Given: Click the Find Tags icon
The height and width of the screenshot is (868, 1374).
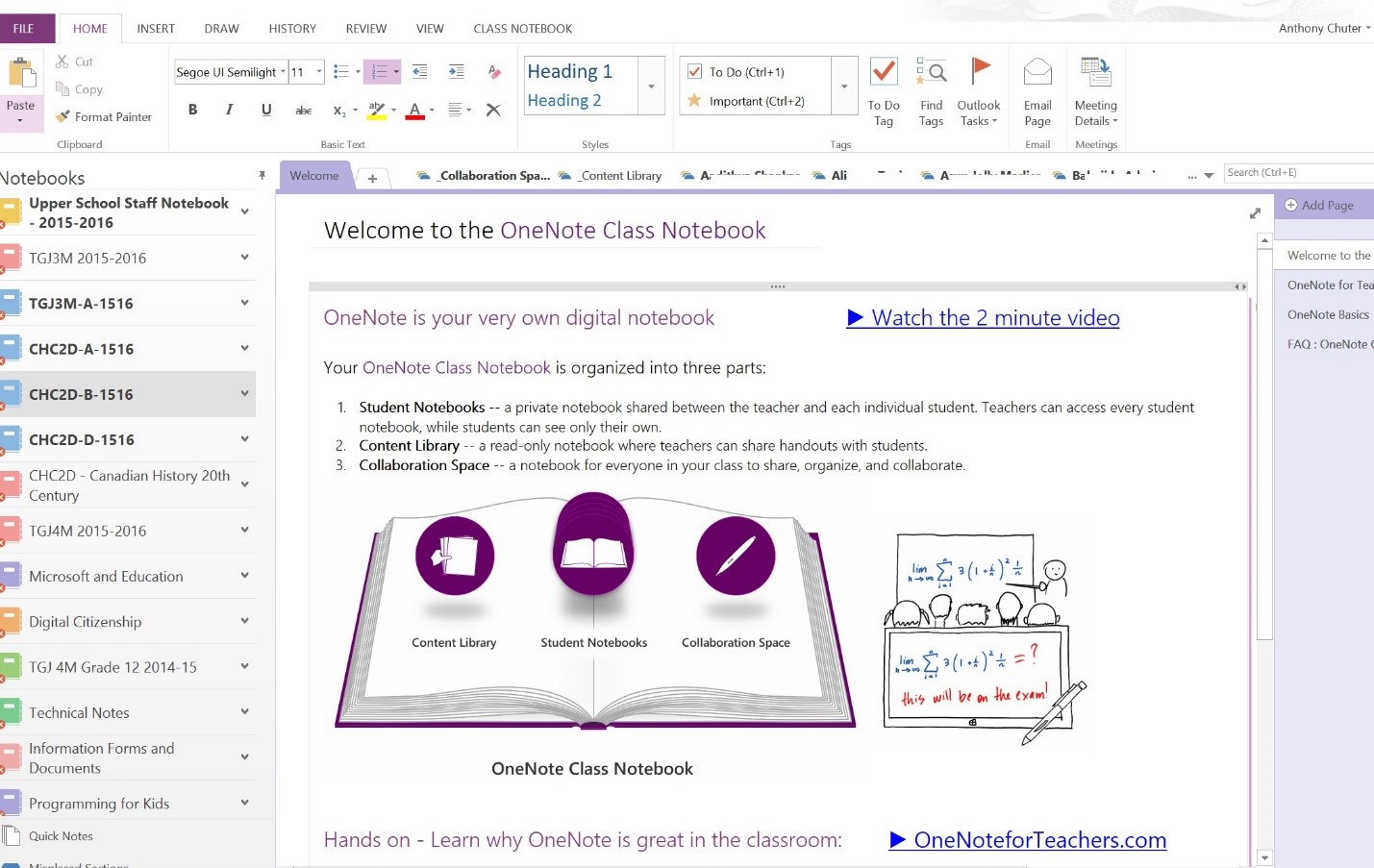Looking at the screenshot, I should (x=931, y=72).
